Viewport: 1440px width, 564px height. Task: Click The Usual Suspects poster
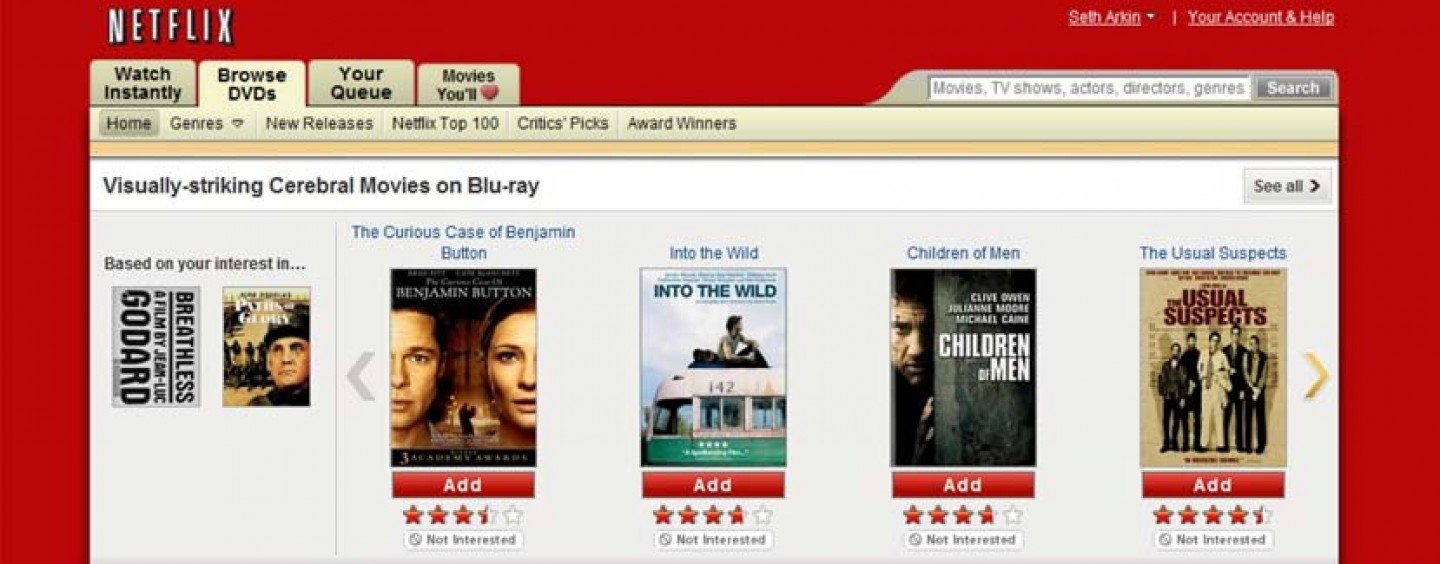(x=1213, y=367)
